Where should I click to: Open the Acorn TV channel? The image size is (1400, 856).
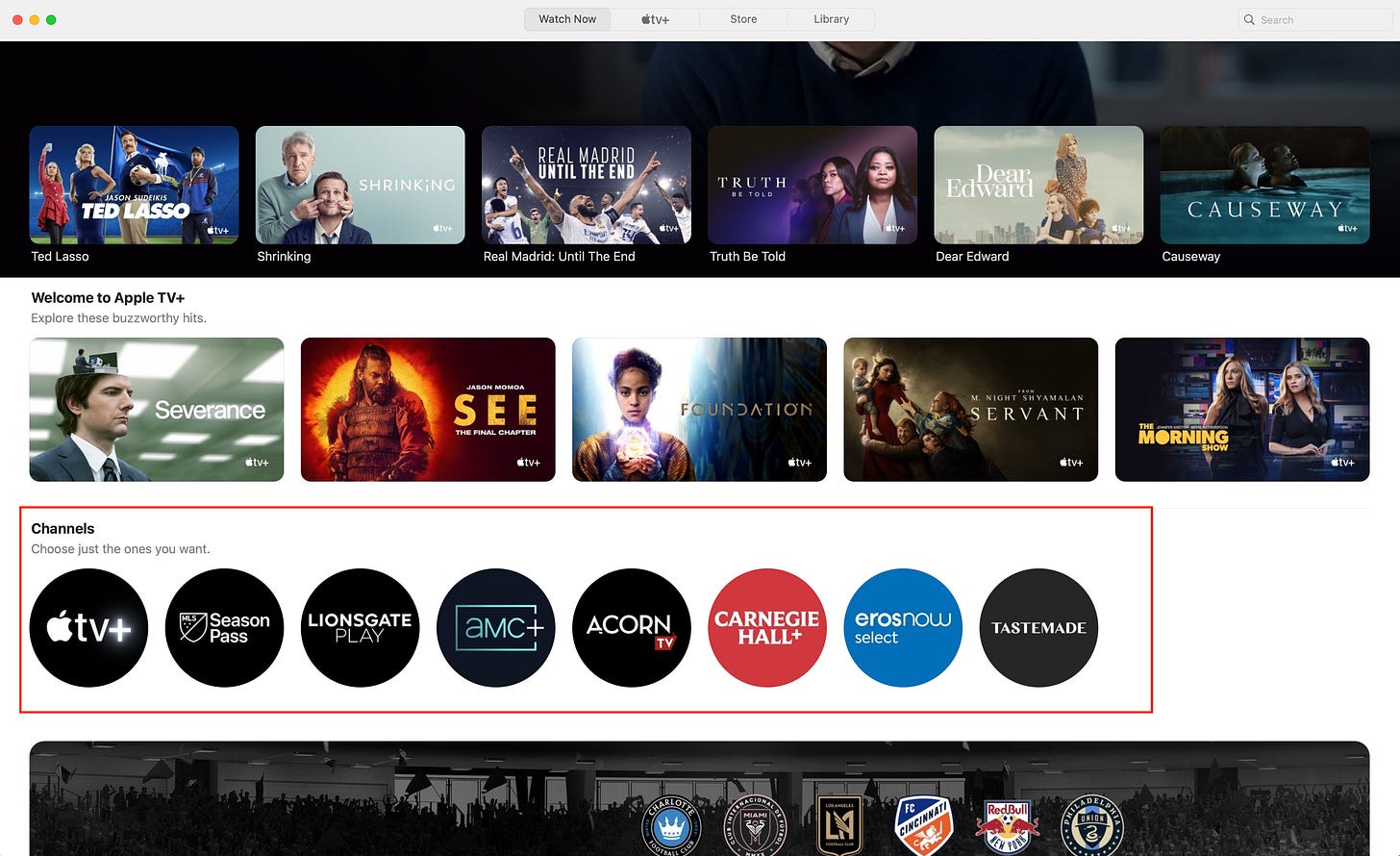pos(631,628)
